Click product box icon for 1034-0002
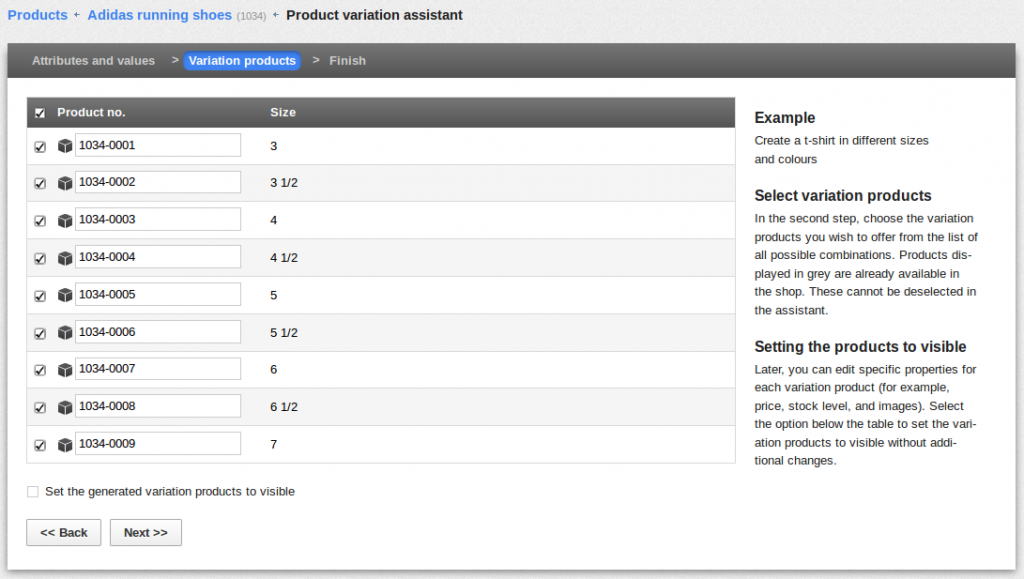The height and width of the screenshot is (579, 1024). [65, 183]
